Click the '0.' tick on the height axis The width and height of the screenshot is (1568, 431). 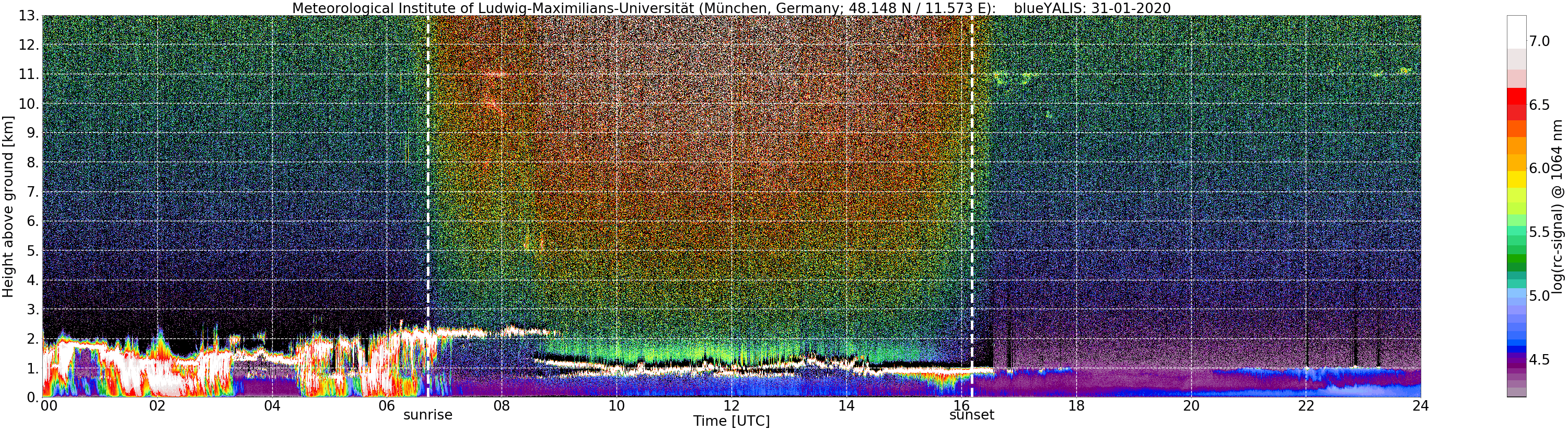click(x=32, y=397)
